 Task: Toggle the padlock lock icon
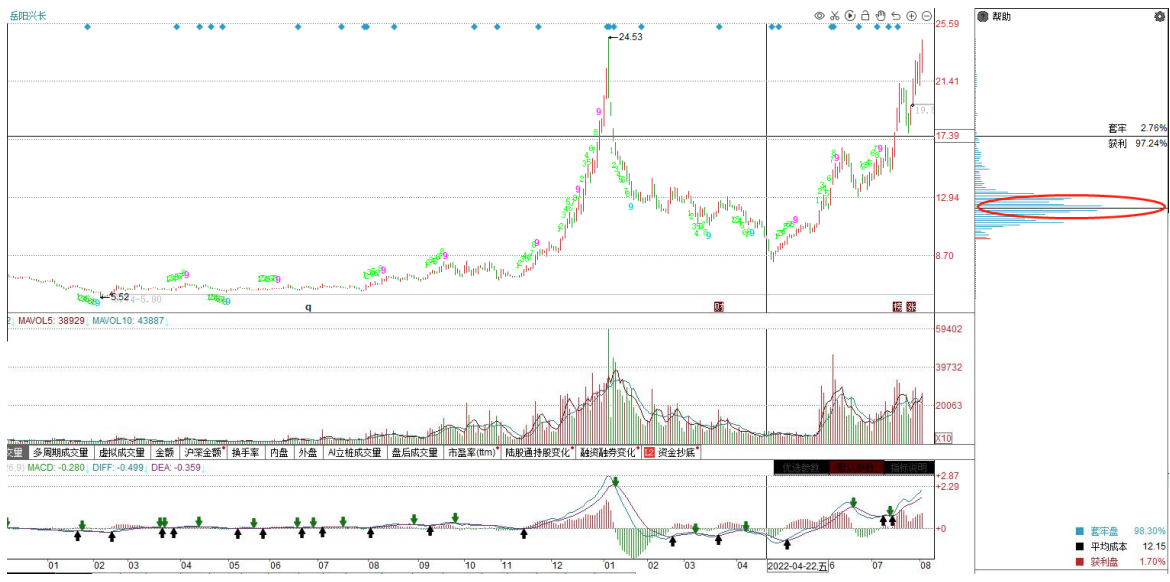tap(865, 16)
